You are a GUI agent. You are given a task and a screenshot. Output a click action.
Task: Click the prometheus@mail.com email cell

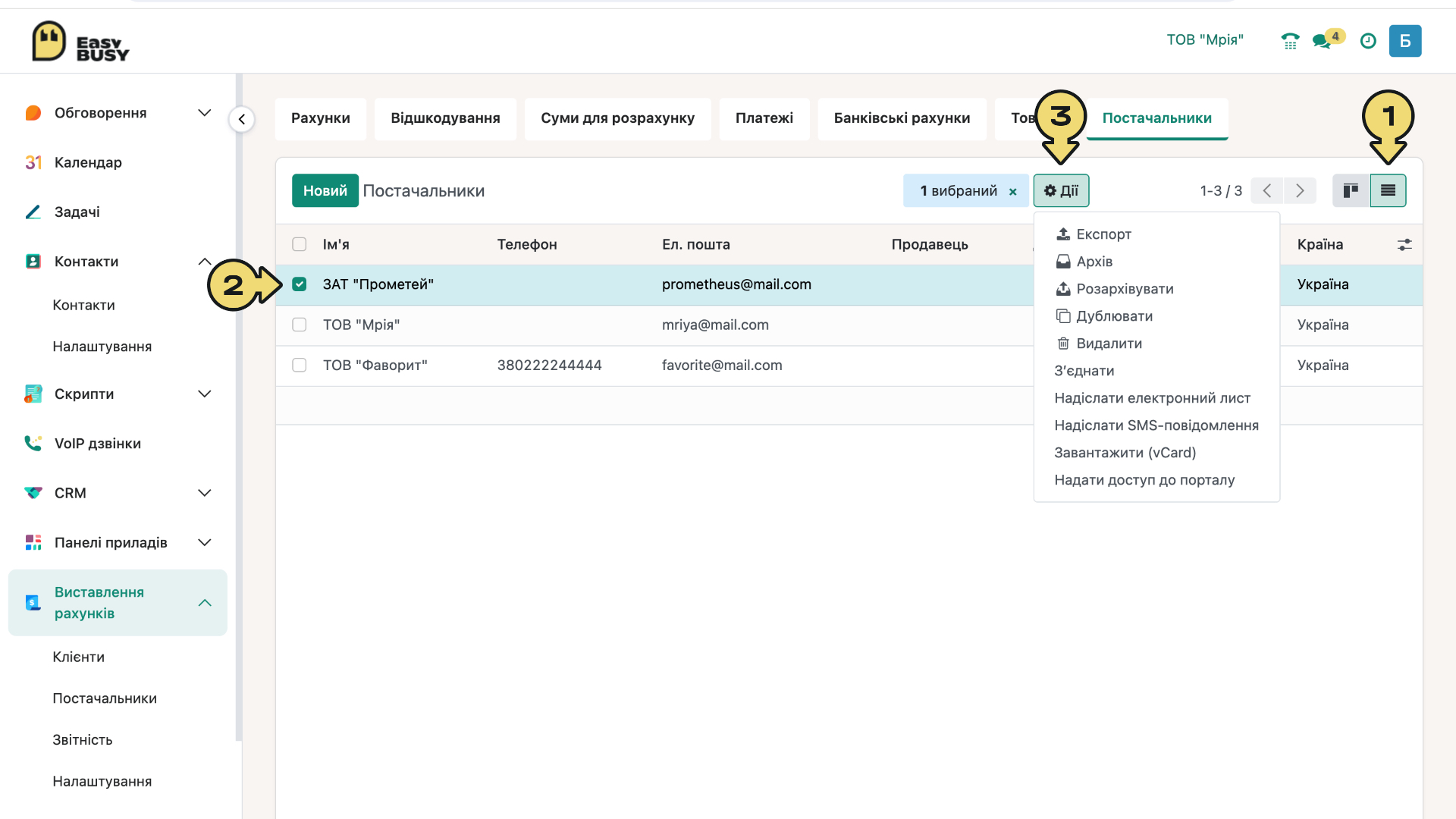[736, 284]
